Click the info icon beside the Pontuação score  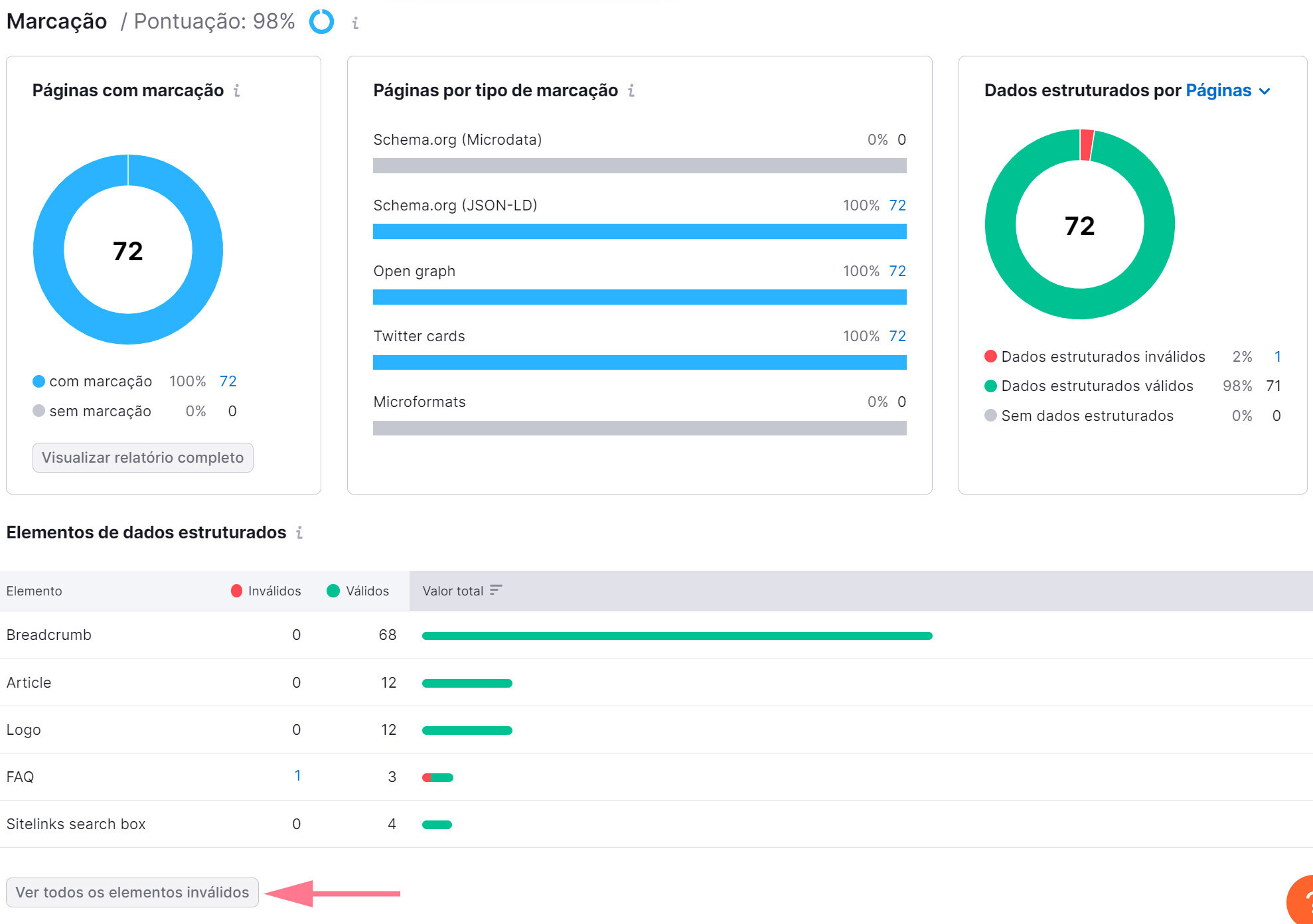tap(355, 21)
